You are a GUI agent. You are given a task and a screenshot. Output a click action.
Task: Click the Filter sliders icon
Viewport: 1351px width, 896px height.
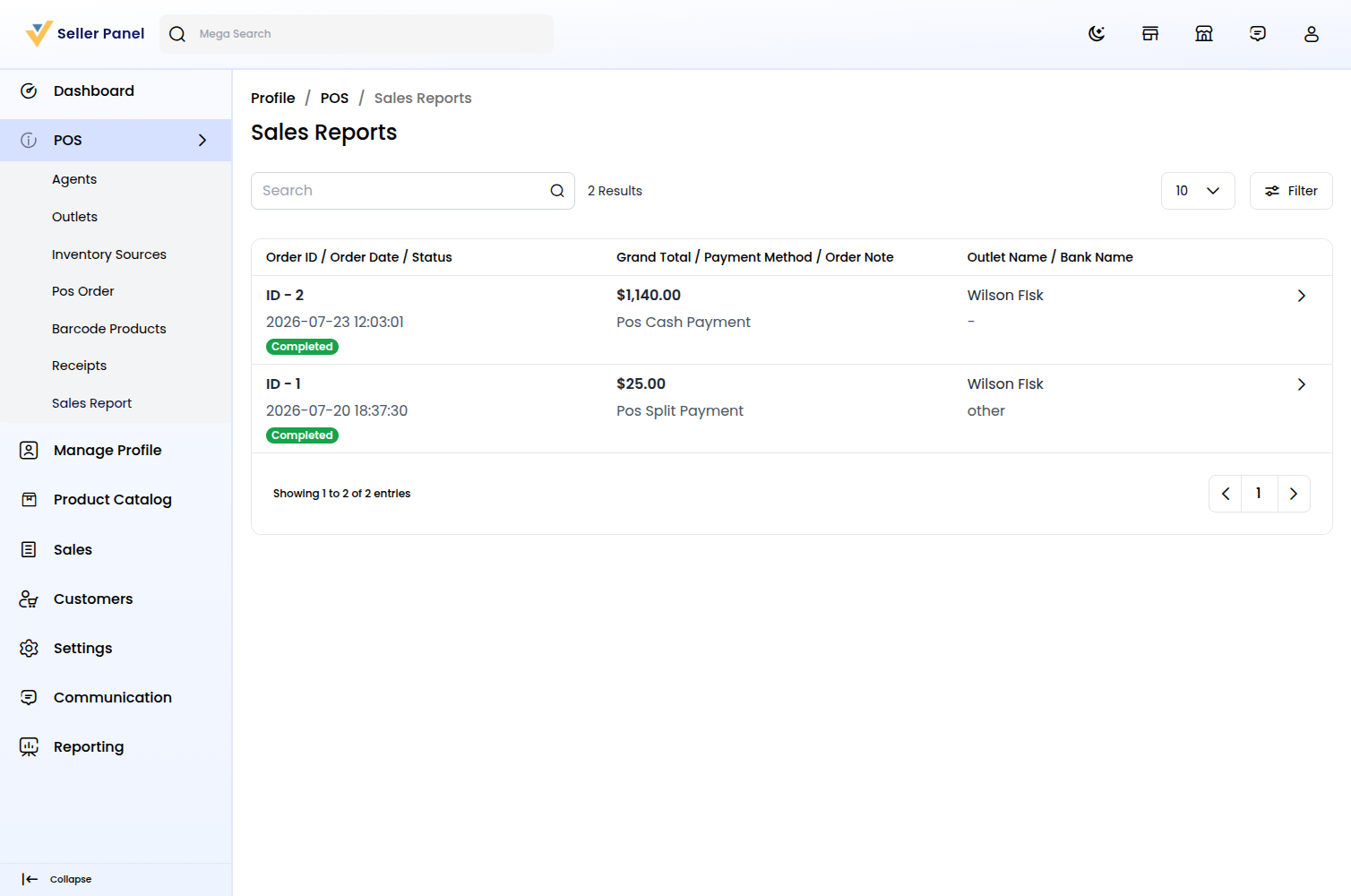coord(1272,191)
